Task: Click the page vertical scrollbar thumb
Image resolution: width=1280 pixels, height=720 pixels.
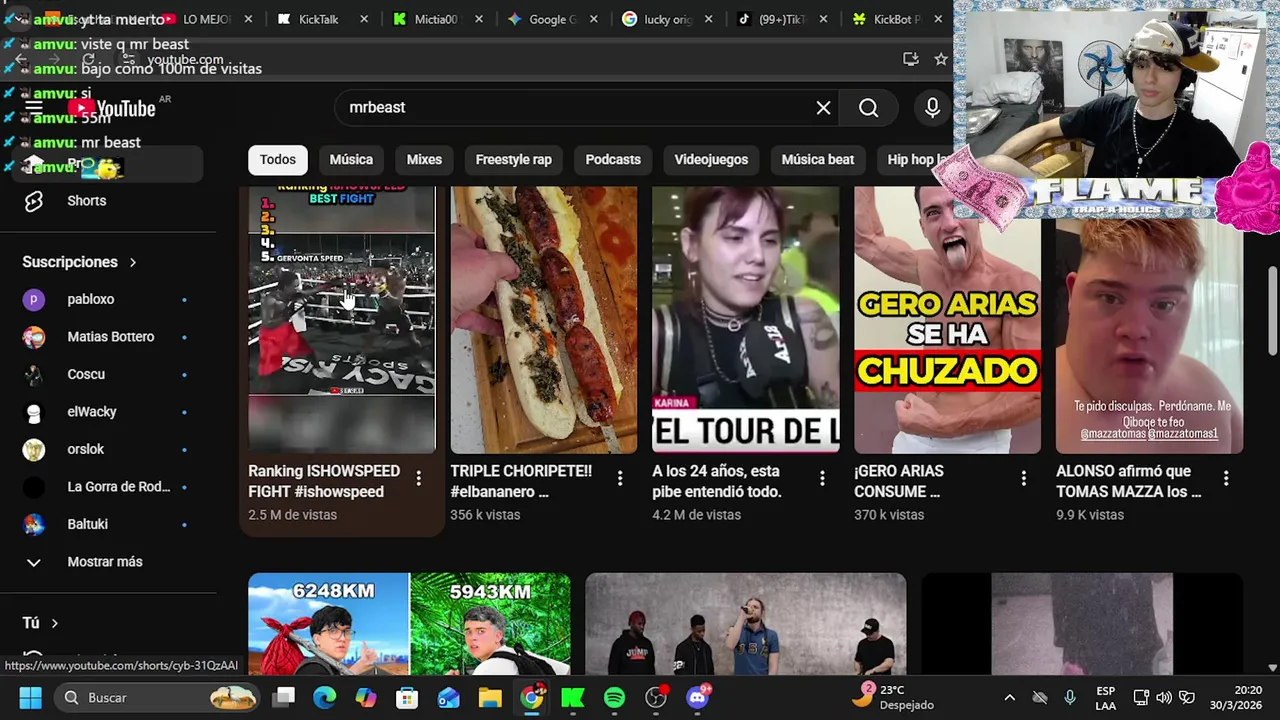Action: [x=1272, y=310]
